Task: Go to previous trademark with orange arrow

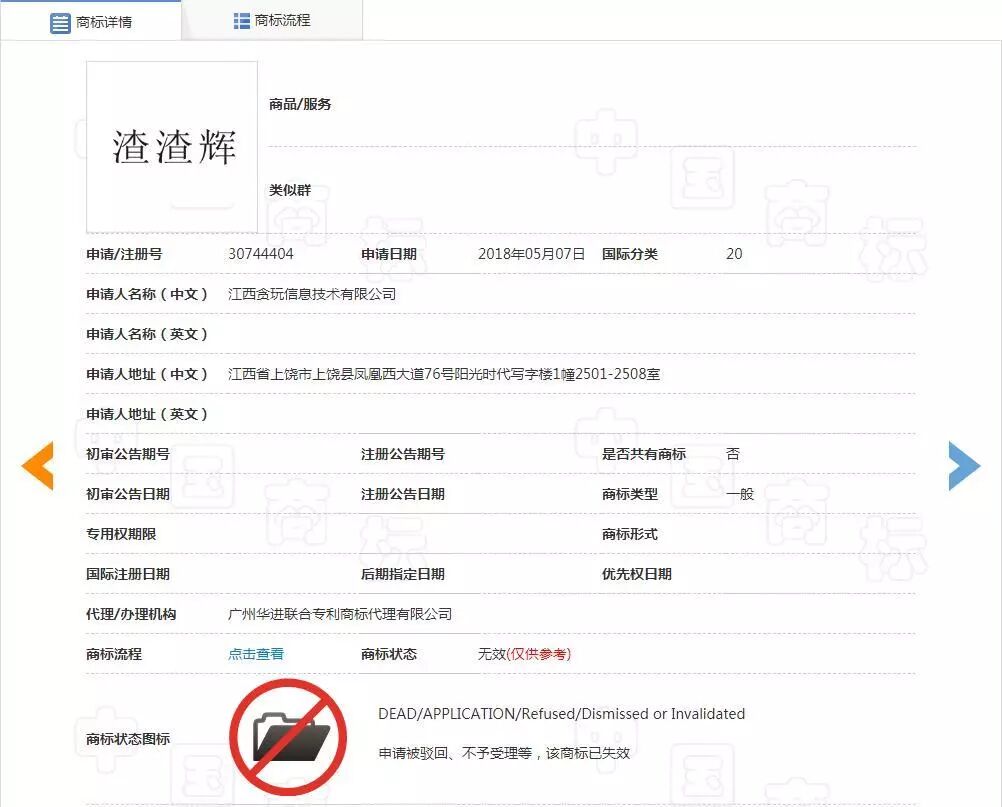Action: [x=38, y=466]
